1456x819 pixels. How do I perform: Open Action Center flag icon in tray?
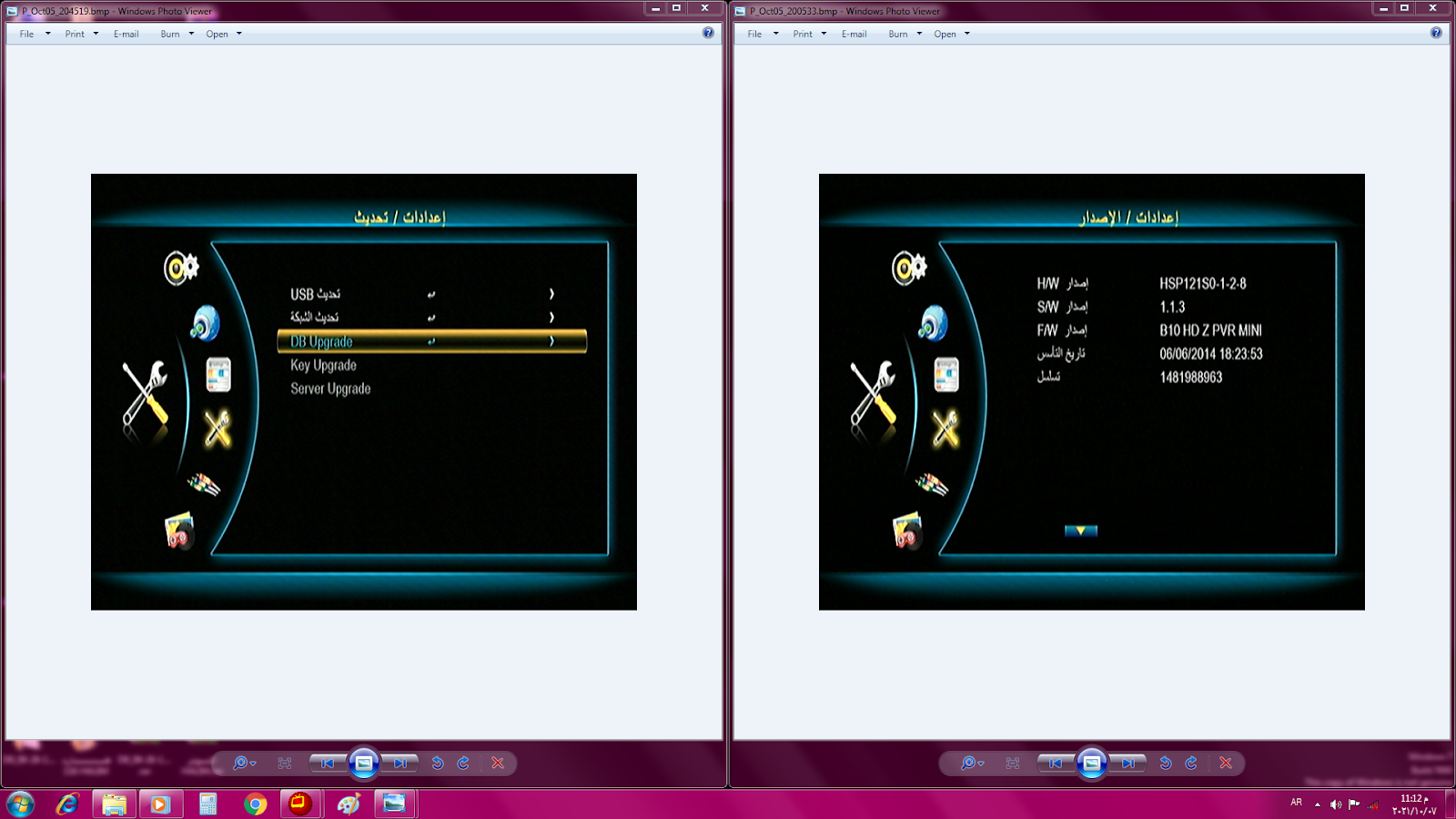pos(1354,804)
